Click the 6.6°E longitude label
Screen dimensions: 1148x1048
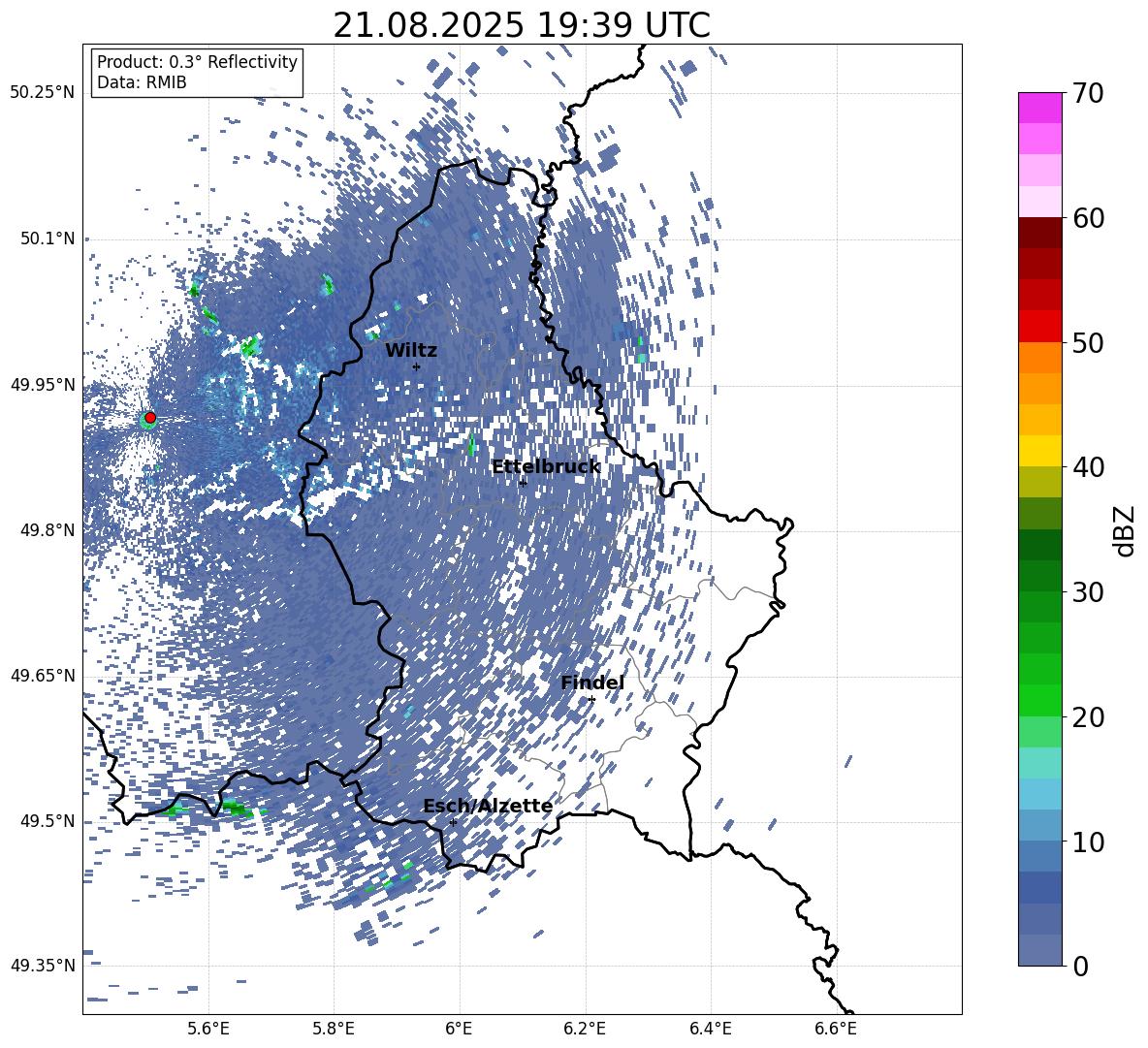pos(836,1029)
